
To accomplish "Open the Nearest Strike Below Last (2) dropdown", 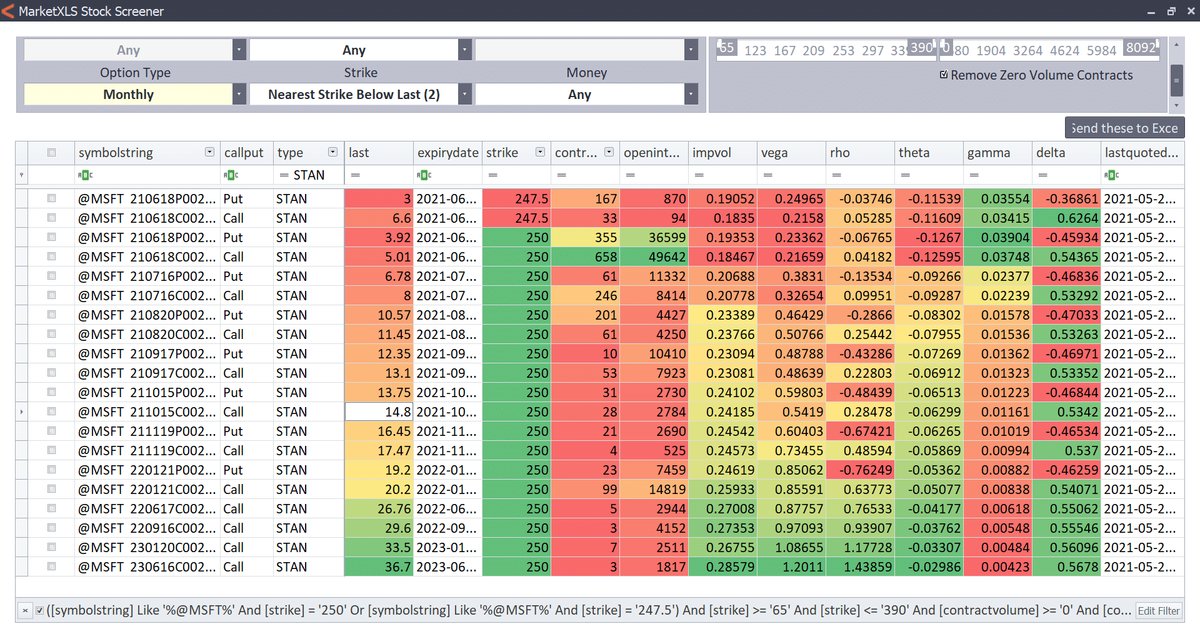I will click(x=465, y=93).
